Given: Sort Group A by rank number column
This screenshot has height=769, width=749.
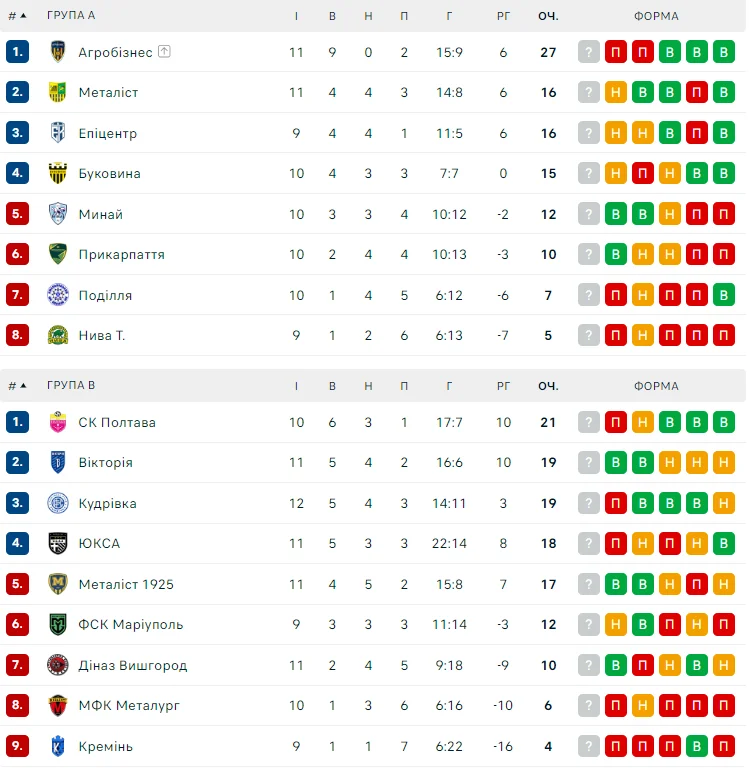Looking at the screenshot, I should [x=17, y=16].
